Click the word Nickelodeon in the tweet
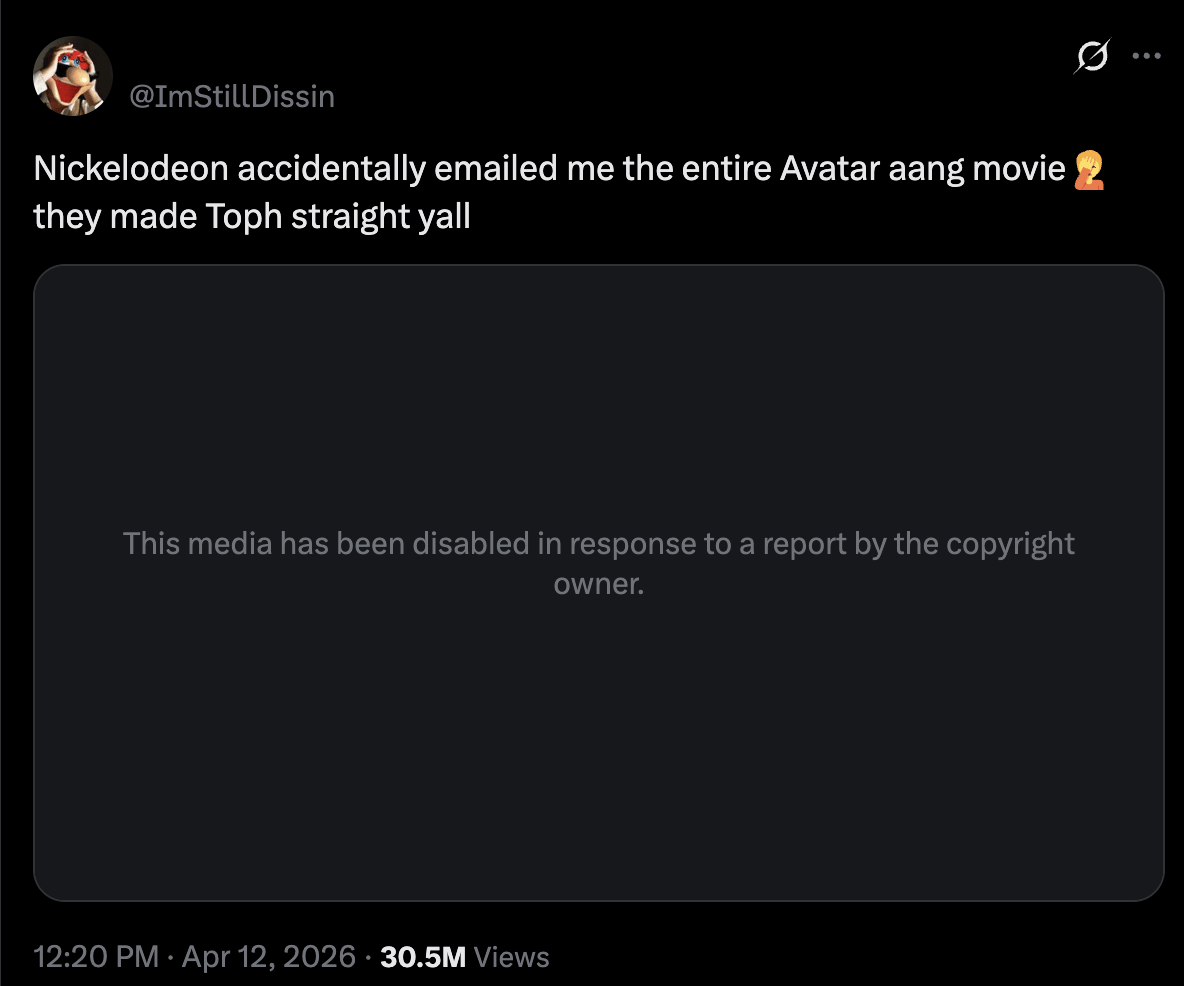The image size is (1184, 986). [x=131, y=169]
